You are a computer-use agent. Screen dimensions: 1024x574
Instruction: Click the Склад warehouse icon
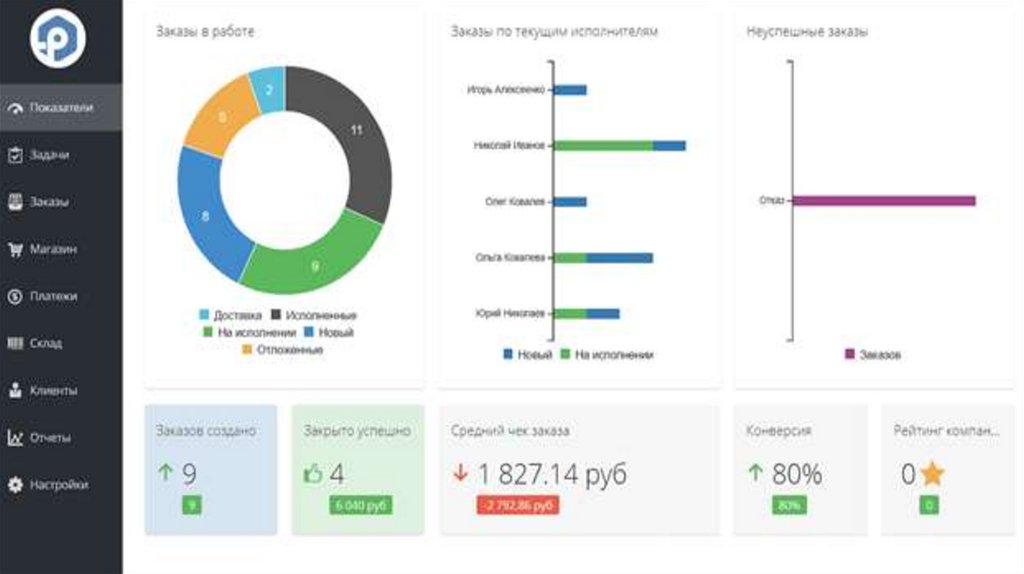(x=15, y=343)
